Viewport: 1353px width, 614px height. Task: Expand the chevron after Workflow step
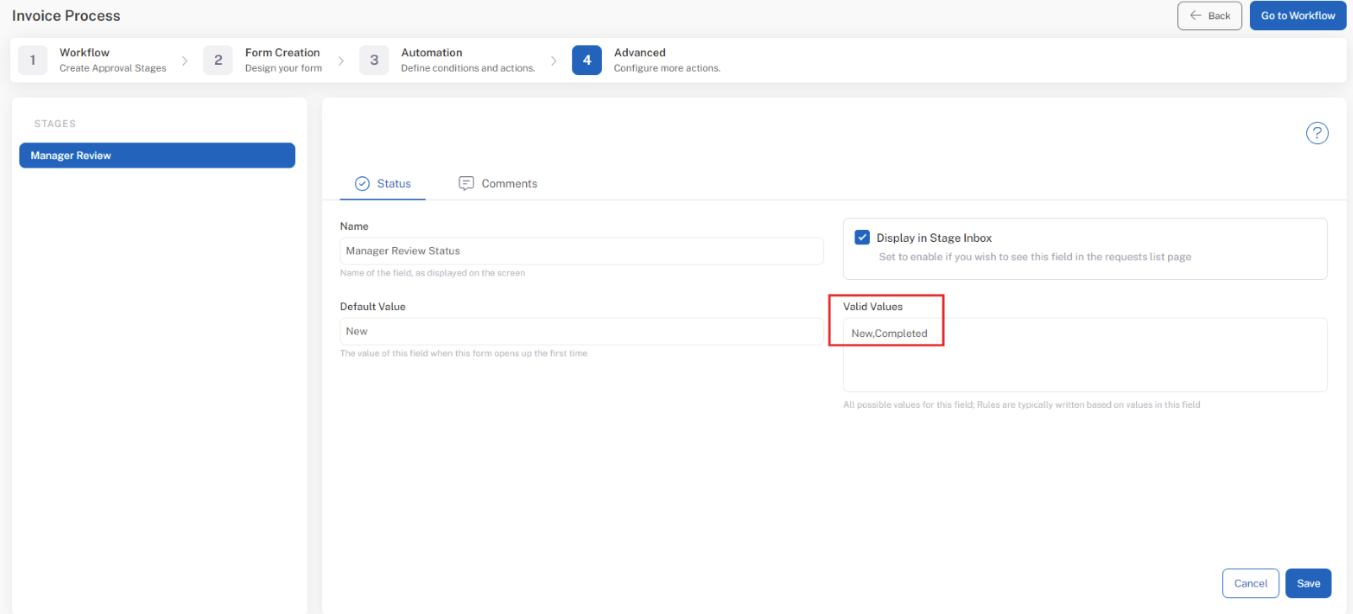pyautogui.click(x=184, y=59)
